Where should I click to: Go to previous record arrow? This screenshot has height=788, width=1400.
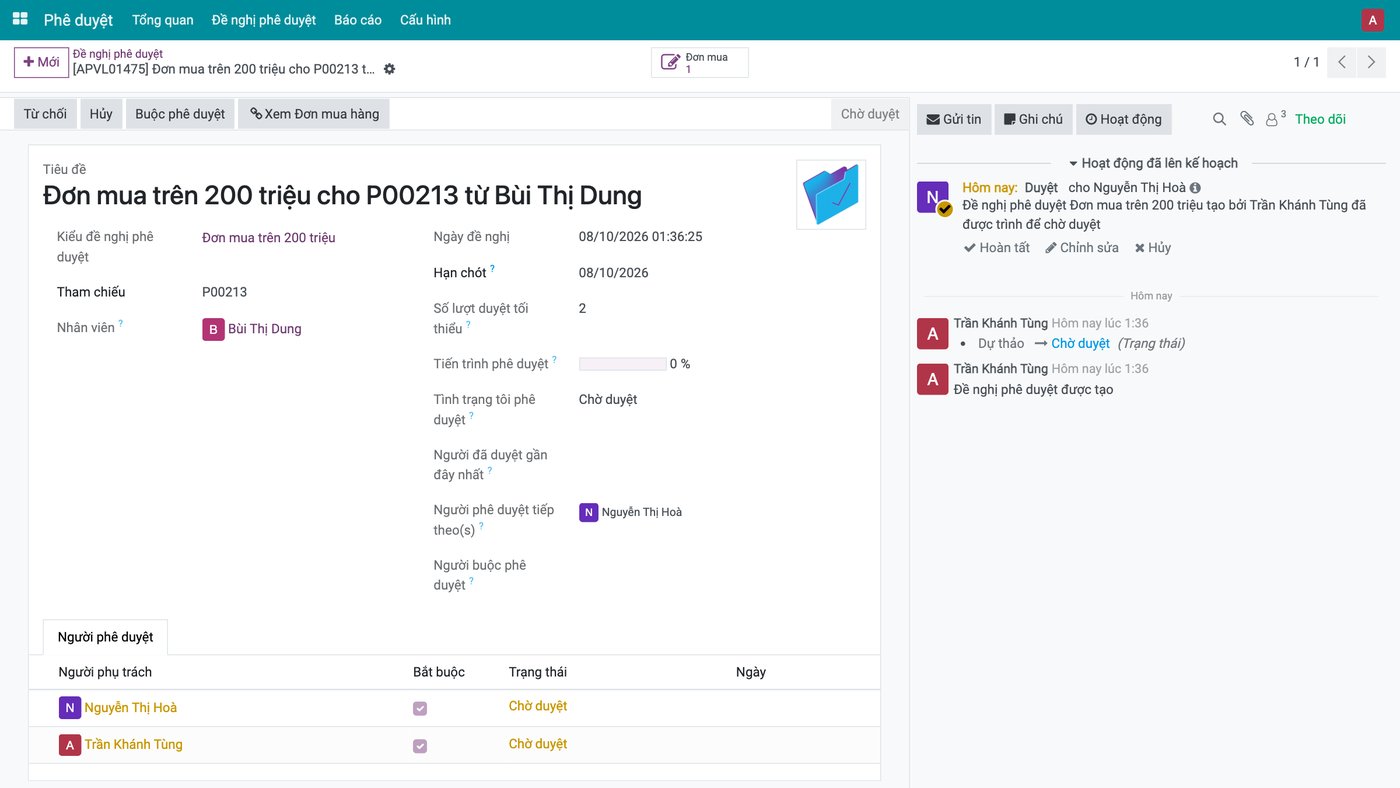click(1342, 62)
